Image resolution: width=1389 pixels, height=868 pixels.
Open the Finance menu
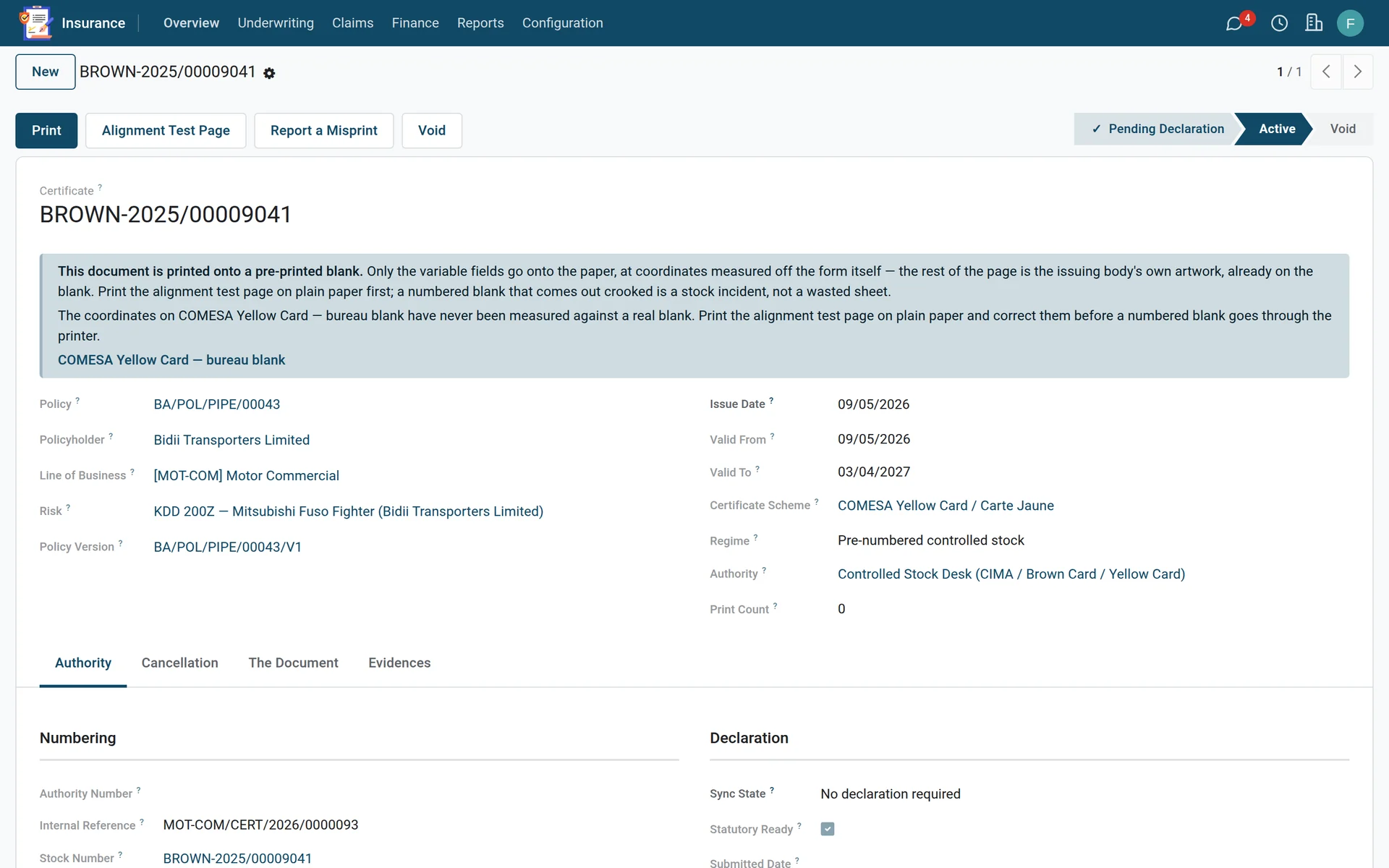click(415, 23)
